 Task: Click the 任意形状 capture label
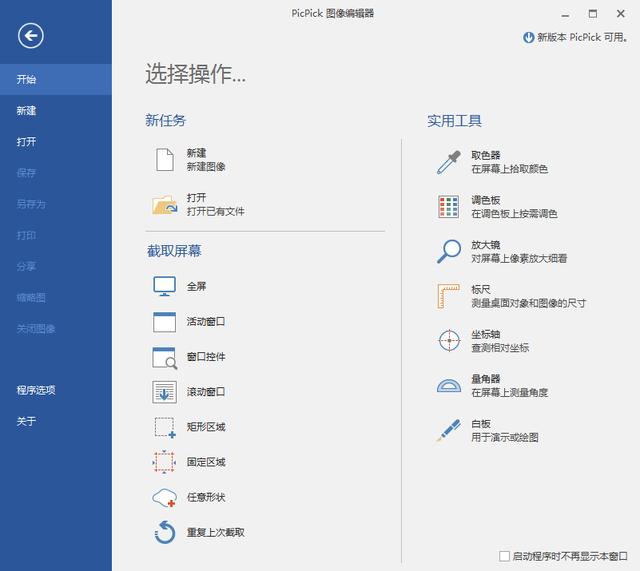click(206, 497)
